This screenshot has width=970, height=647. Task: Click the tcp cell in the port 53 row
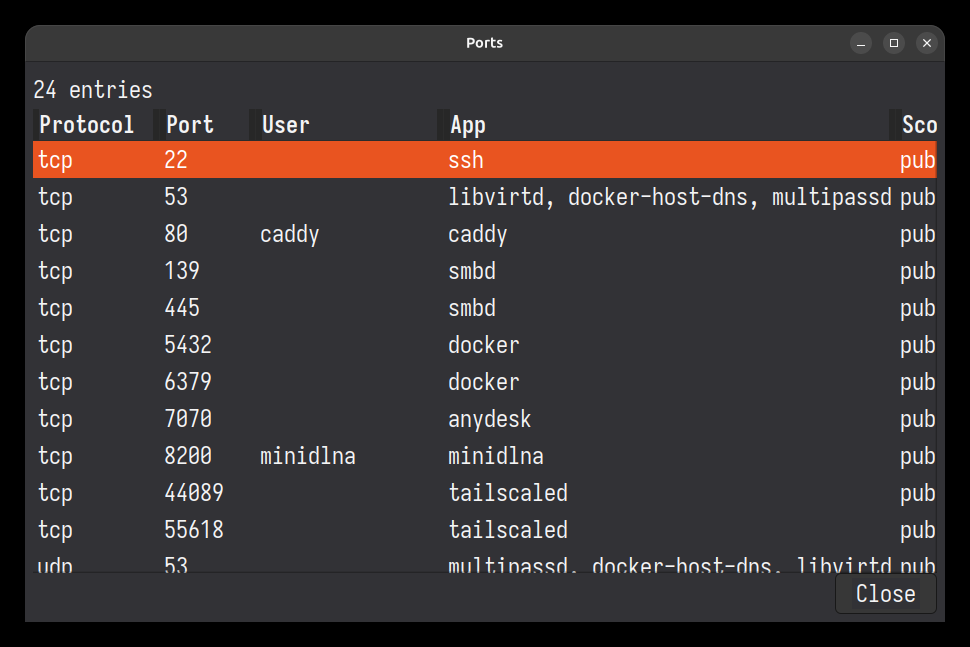coord(55,197)
